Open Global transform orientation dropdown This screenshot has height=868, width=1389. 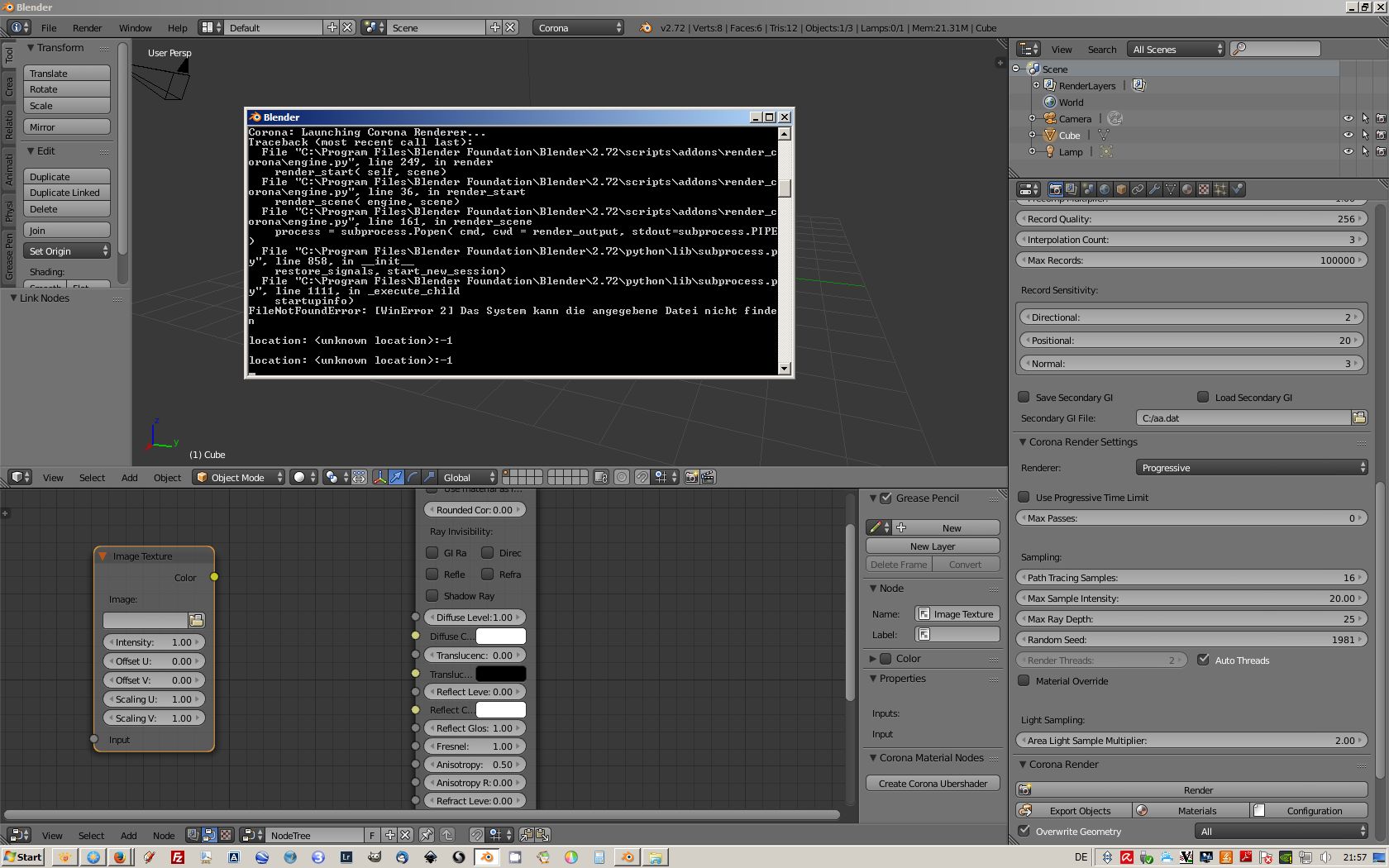[x=468, y=477]
